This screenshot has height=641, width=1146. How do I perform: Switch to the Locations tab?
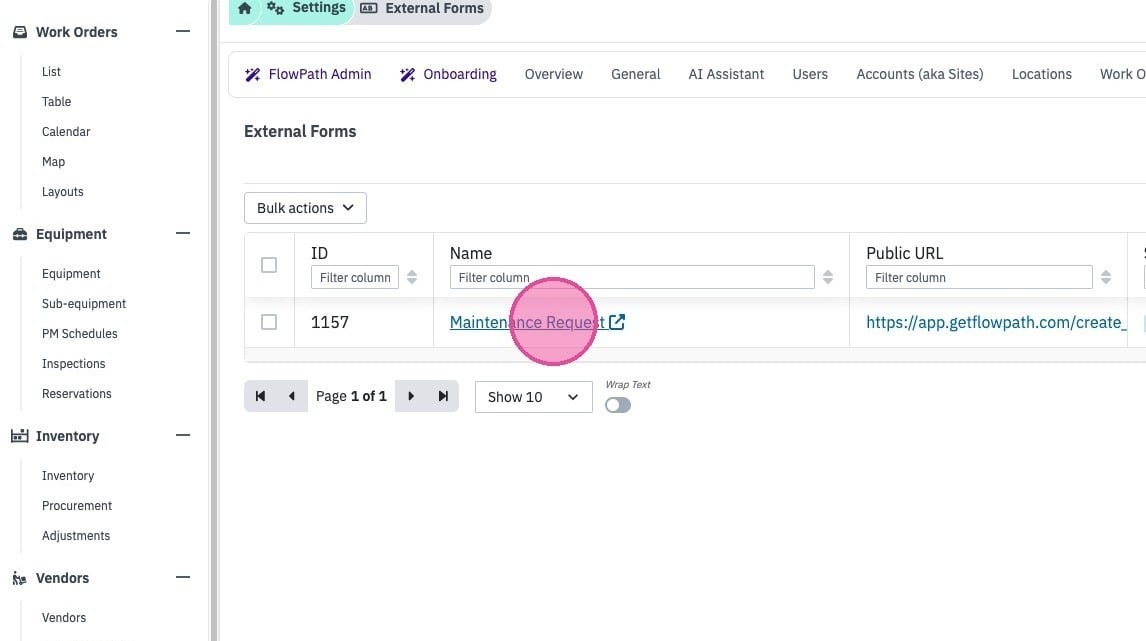click(1041, 75)
